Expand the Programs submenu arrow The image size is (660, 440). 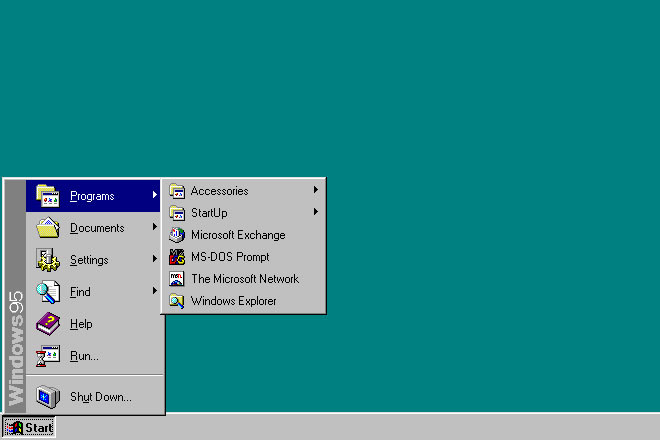point(154,195)
